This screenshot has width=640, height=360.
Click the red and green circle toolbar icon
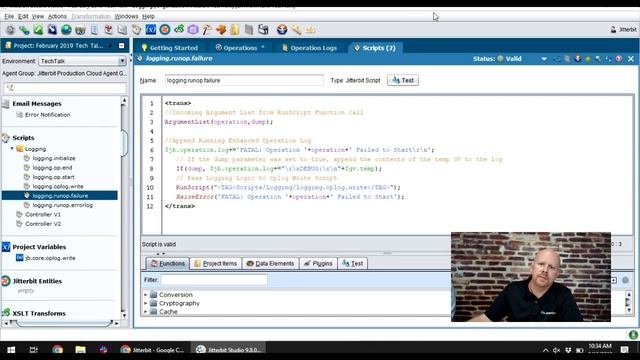tap(165, 30)
